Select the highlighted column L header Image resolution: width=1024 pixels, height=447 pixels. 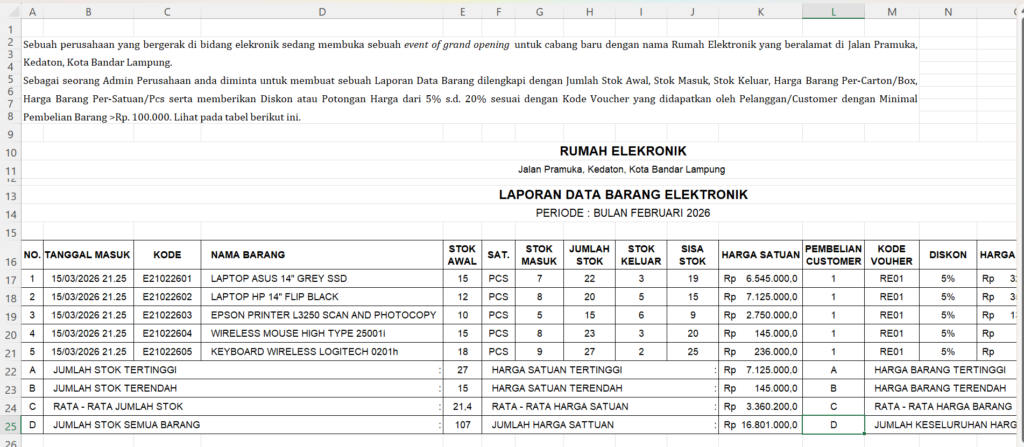coord(833,12)
